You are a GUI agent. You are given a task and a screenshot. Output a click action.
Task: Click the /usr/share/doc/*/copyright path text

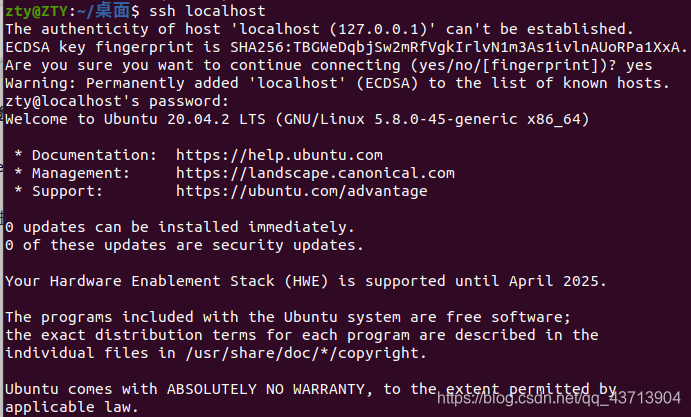tap(306, 353)
